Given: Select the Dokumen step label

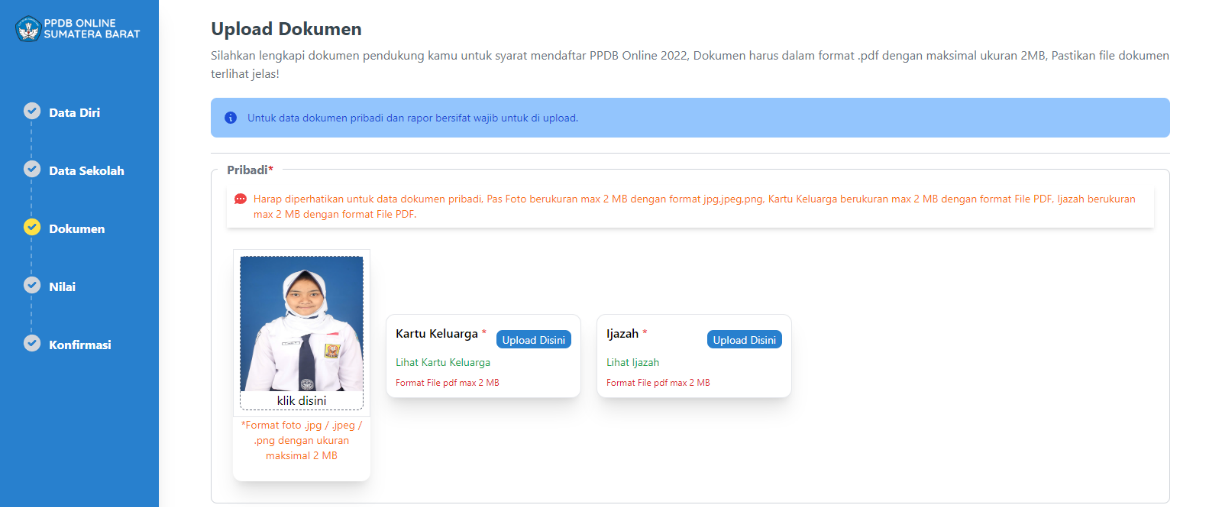Looking at the screenshot, I should [x=77, y=229].
